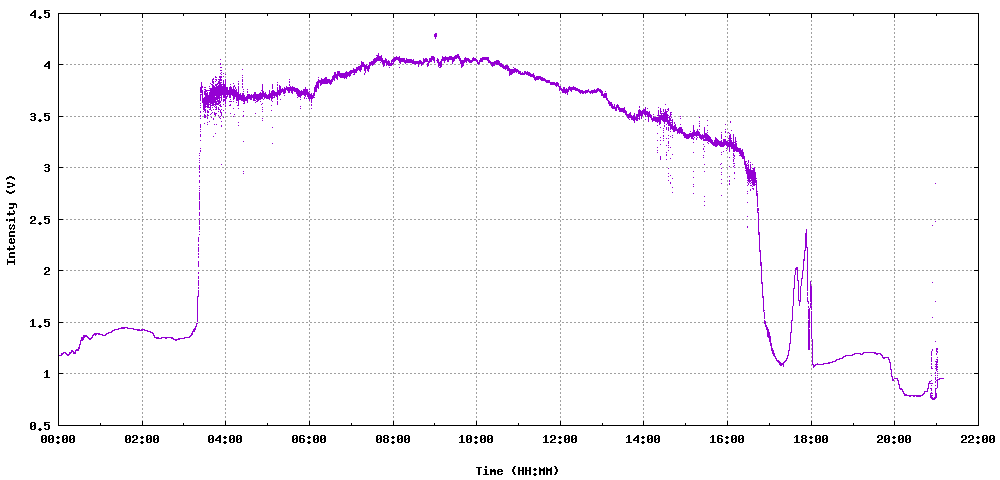The height and width of the screenshot is (480, 1000).
Task: Select the 14:00 x-axis tick label
Action: (643, 439)
